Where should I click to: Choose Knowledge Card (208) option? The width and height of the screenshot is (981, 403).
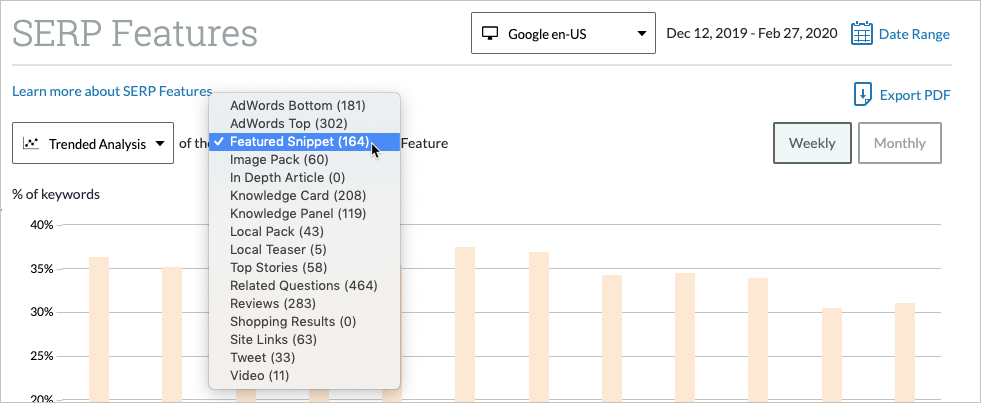[x=298, y=195]
